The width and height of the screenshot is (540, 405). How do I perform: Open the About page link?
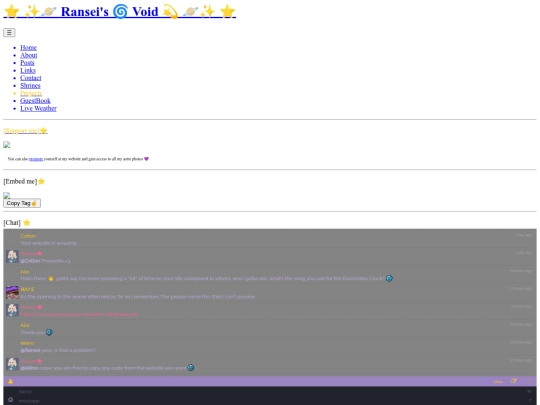tap(29, 55)
